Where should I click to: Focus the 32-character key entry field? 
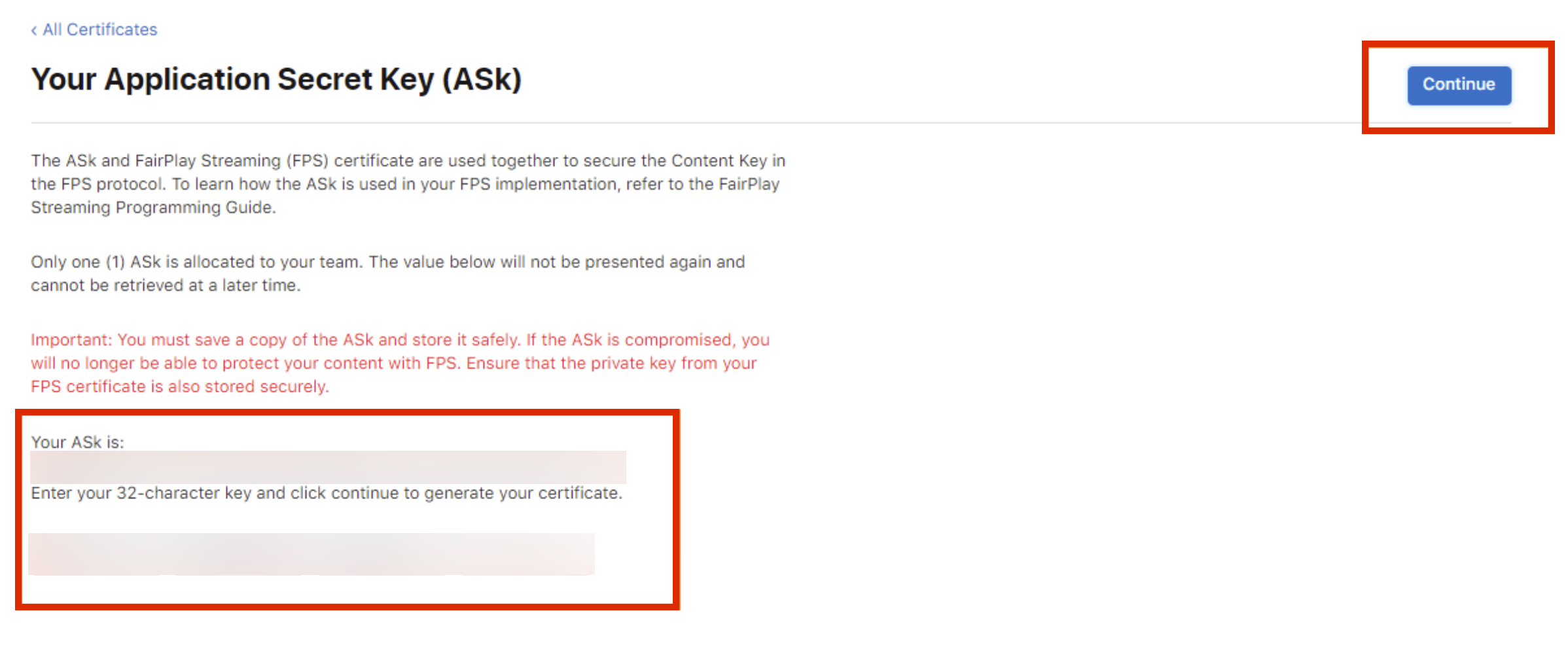(311, 554)
